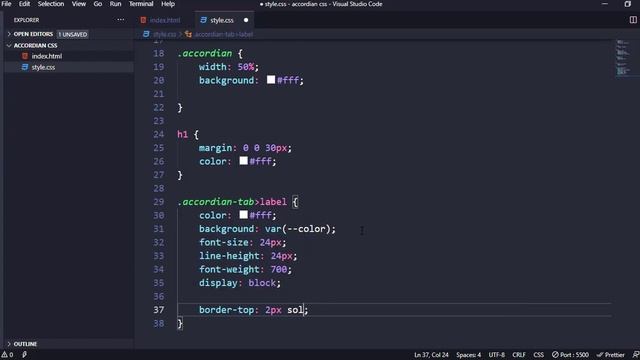Click the CSS file icon beside style.css in Explorer
The height and width of the screenshot is (360, 640).
tap(25, 67)
